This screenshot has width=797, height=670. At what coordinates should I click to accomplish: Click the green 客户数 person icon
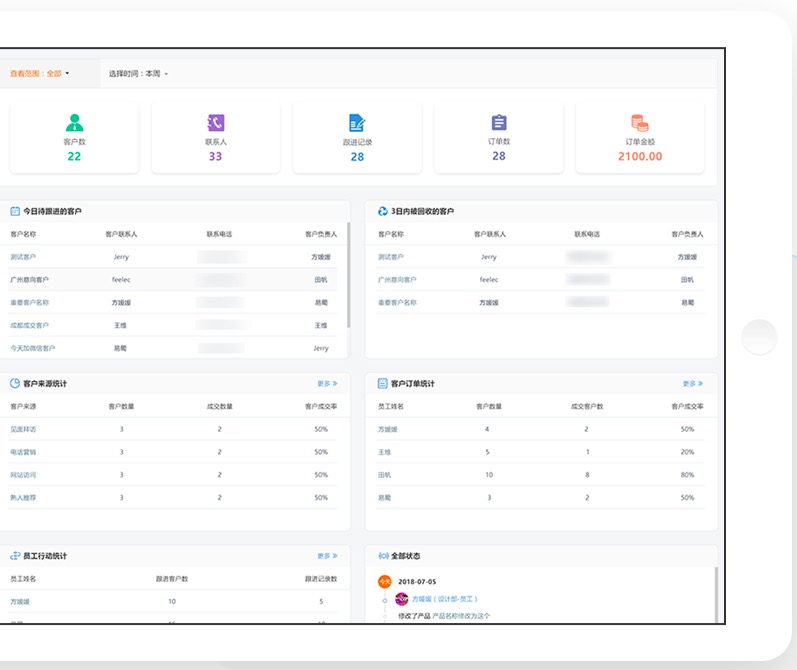click(x=74, y=123)
